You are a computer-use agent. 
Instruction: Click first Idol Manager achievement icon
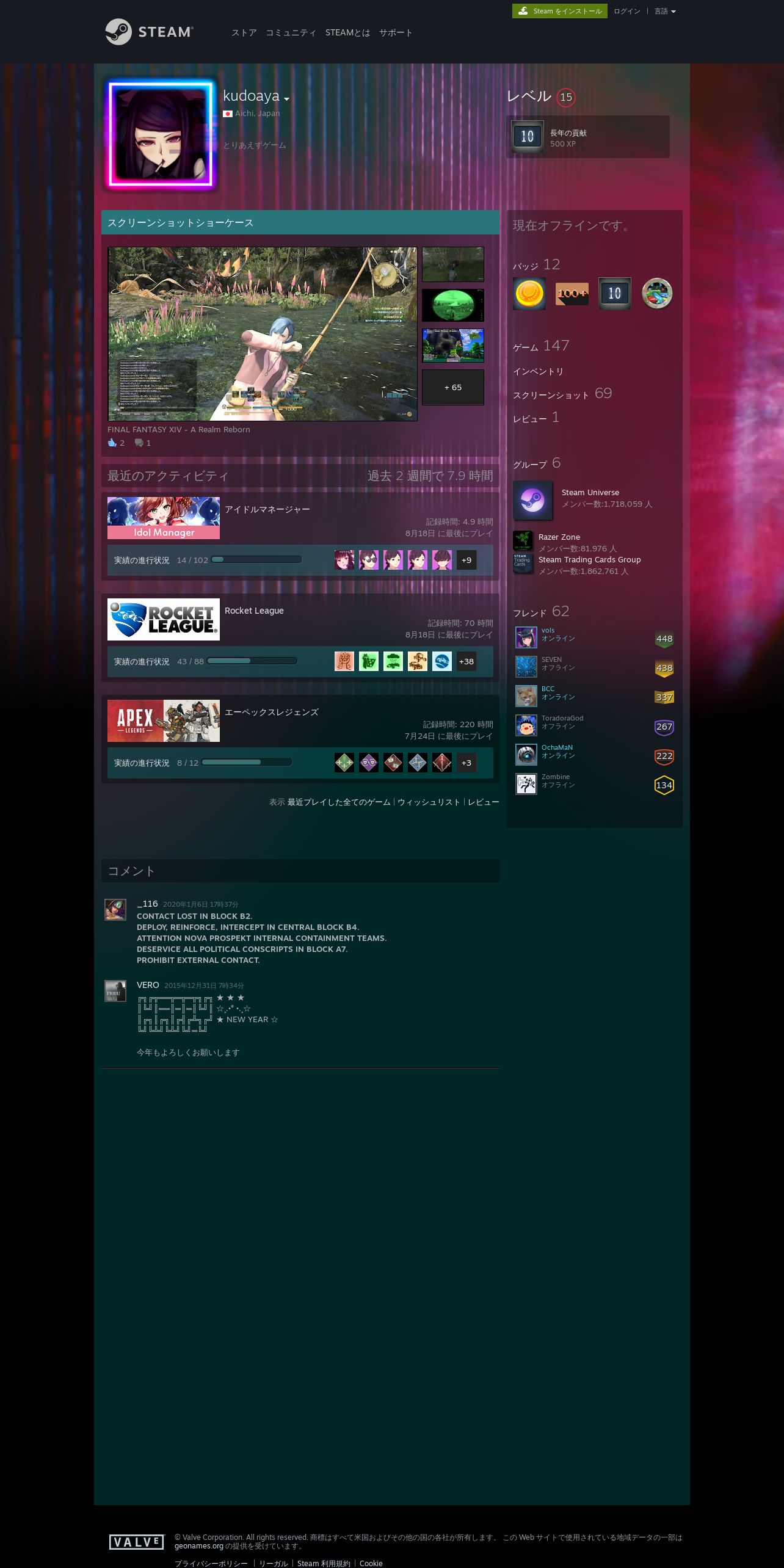pos(344,560)
